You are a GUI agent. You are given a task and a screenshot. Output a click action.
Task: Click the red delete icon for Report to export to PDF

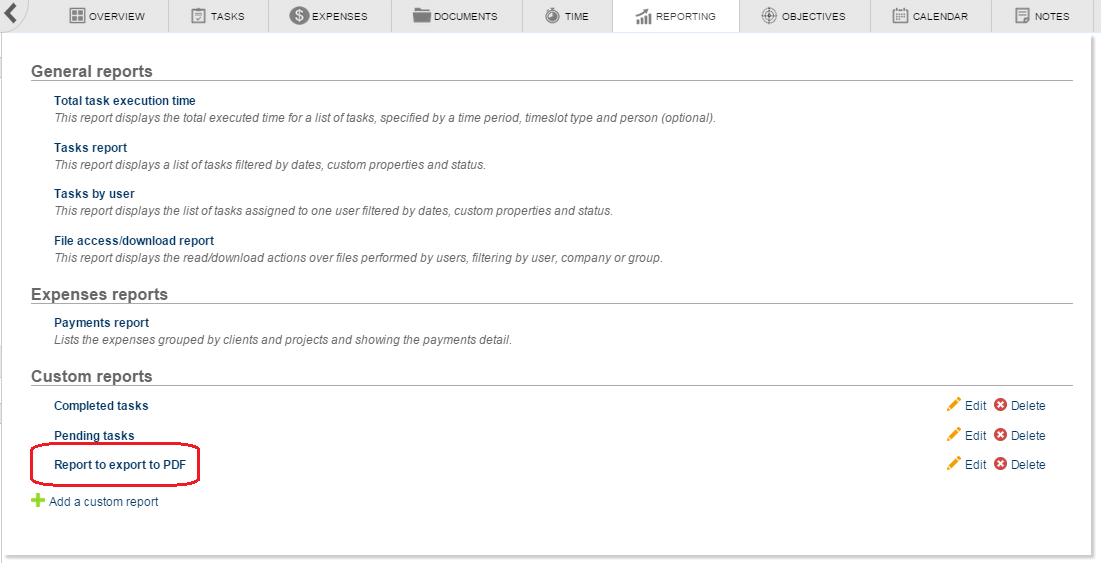click(x=1000, y=464)
